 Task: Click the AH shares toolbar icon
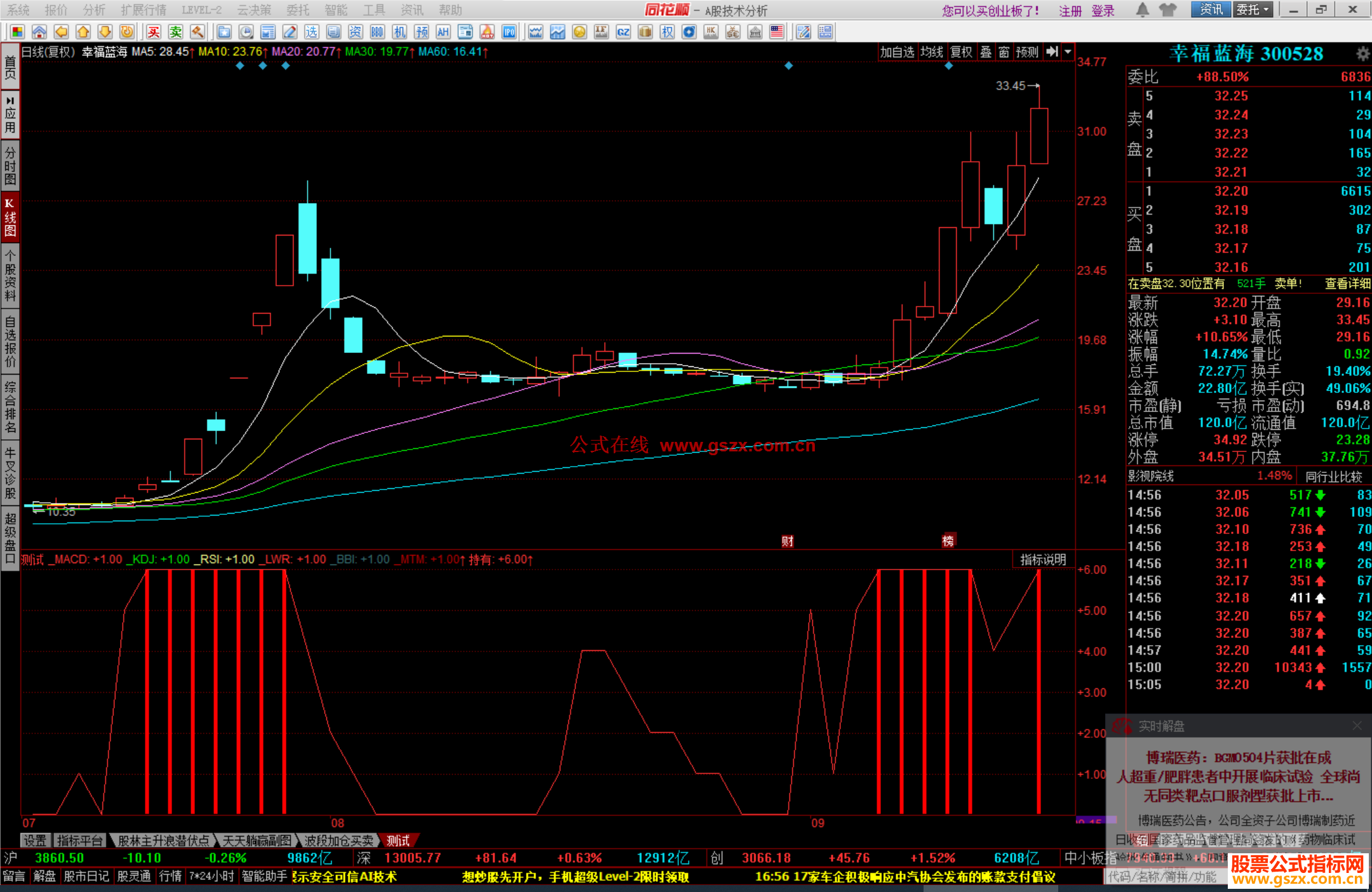[443, 32]
